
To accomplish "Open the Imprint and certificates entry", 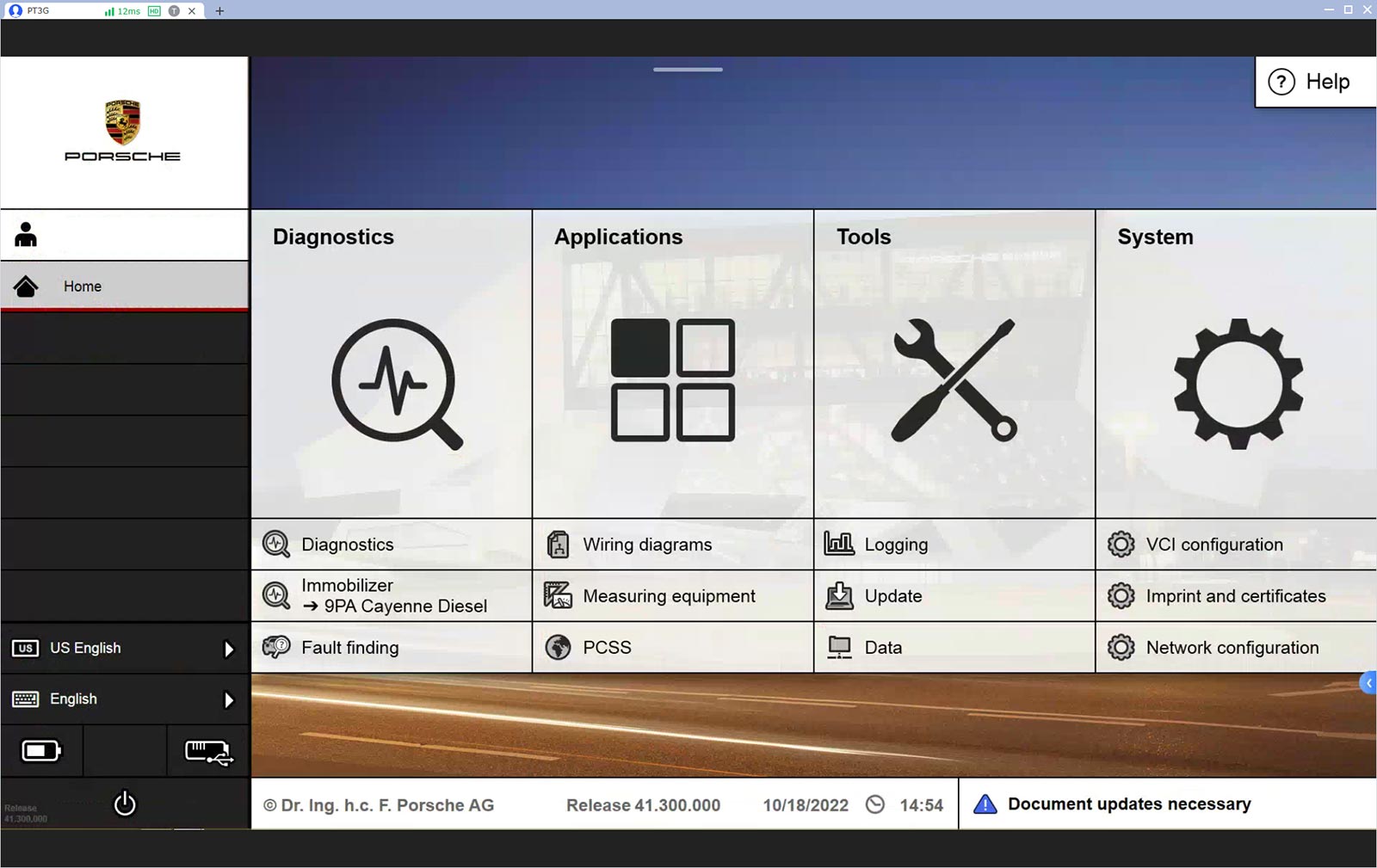I will coord(1237,595).
